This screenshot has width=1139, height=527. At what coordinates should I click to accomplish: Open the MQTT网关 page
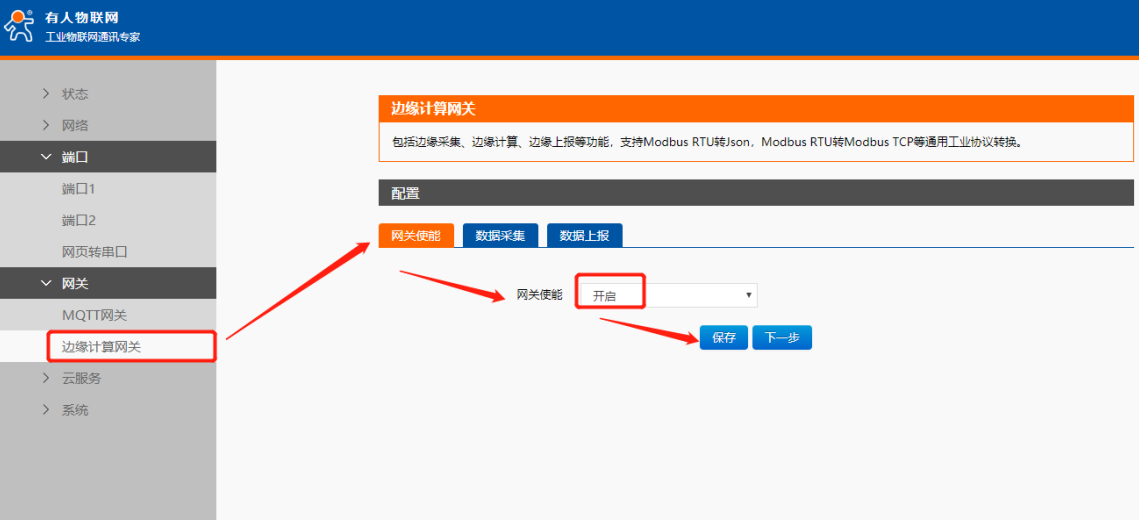pos(94,316)
